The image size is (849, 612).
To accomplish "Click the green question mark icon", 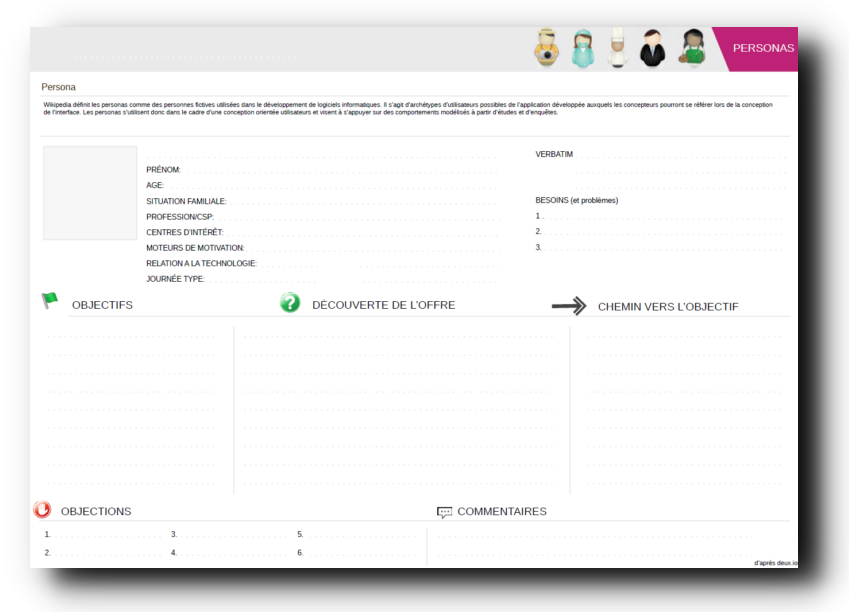I will coord(290,303).
